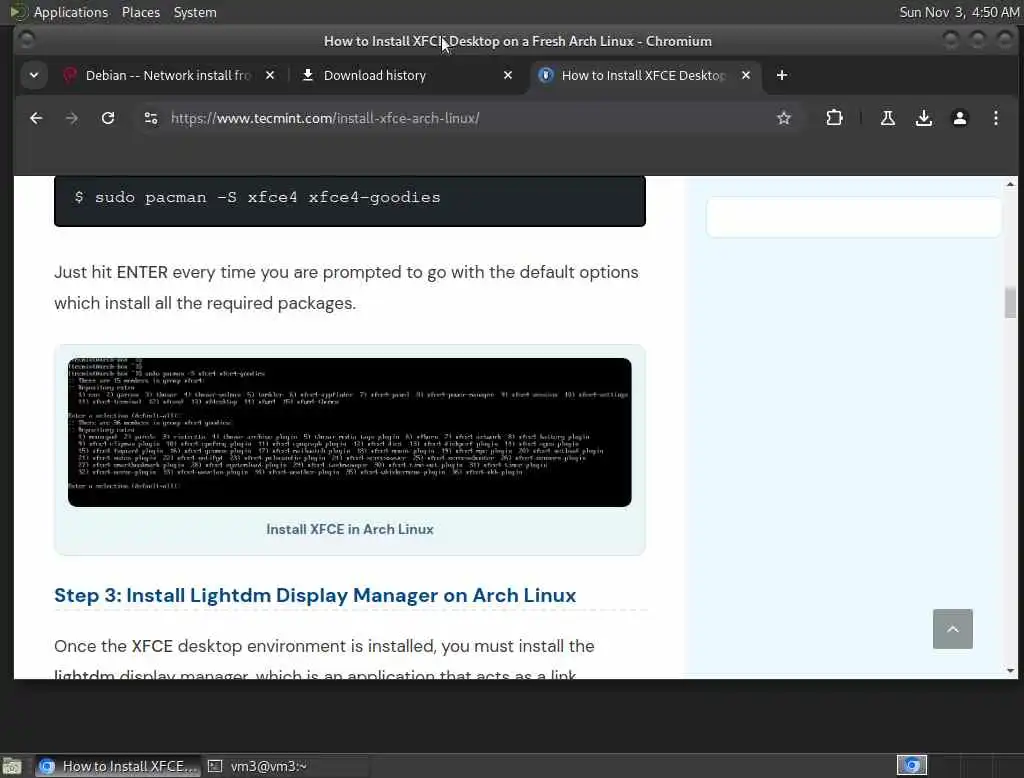The width and height of the screenshot is (1024, 778).
Task: Click the 'Just hit ENTER' paragraph text
Action: click(346, 287)
